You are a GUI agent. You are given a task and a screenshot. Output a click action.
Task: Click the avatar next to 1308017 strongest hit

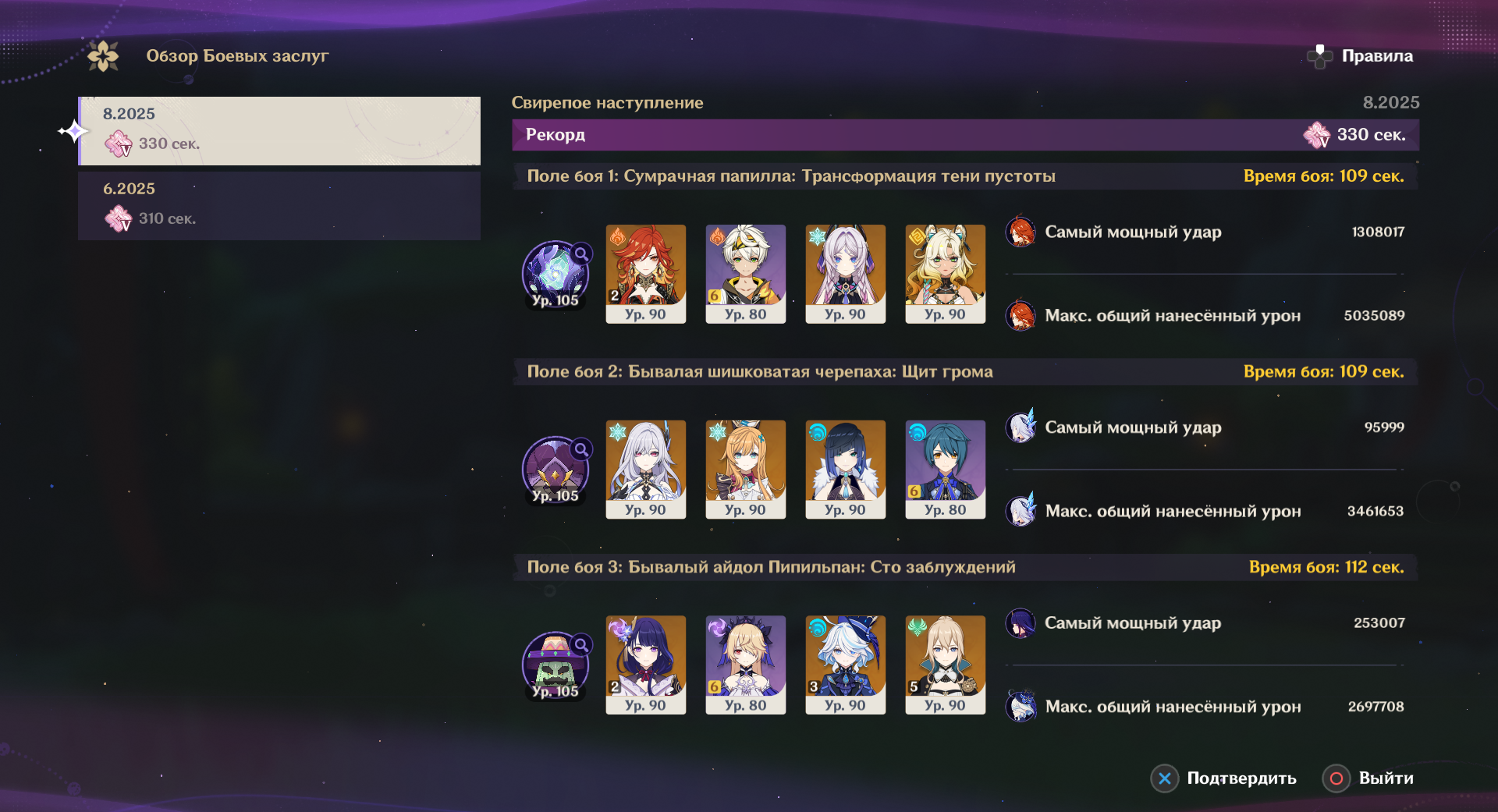coord(1021,232)
